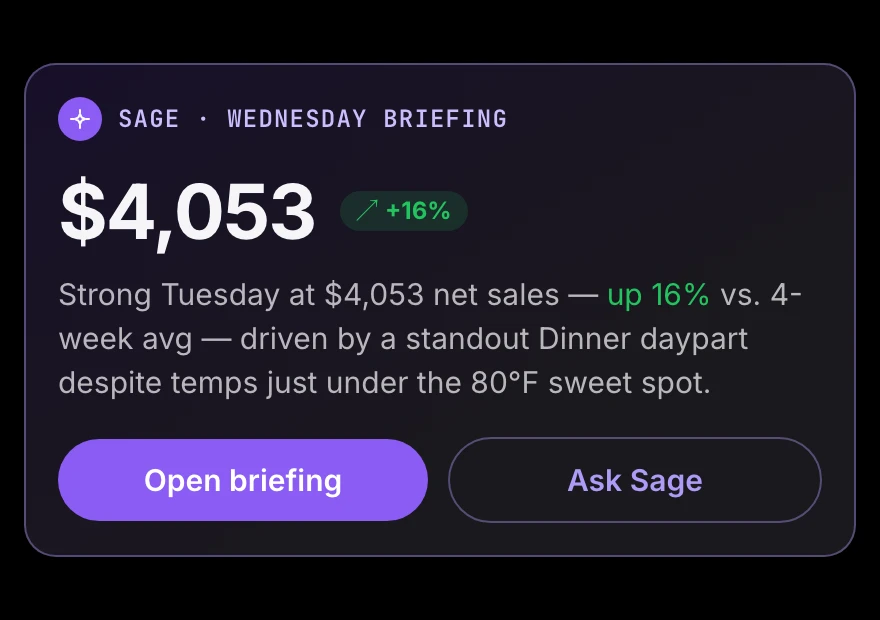Click the "Dinner daypart" phrase

[643, 339]
